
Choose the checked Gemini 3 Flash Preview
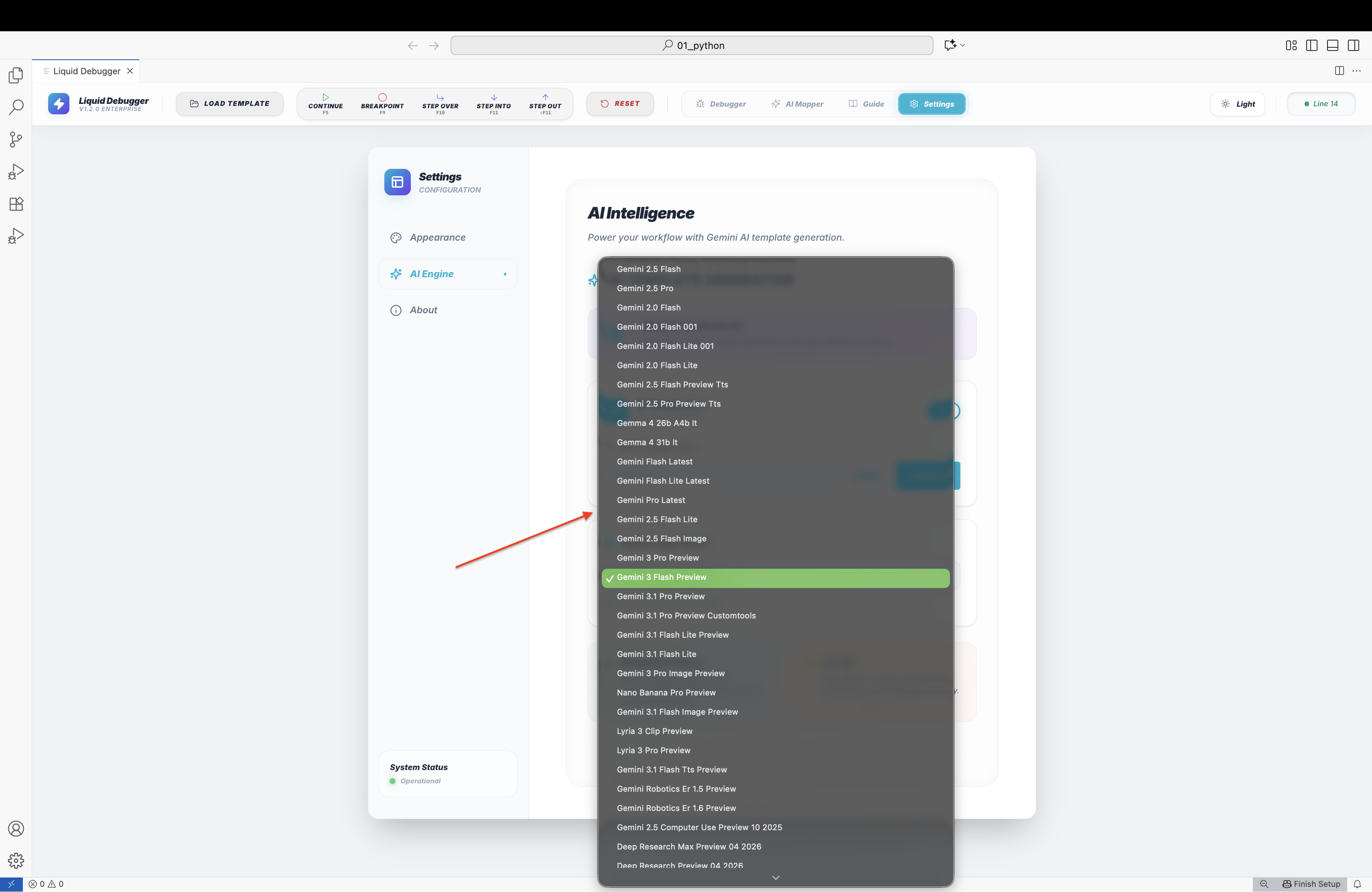point(775,578)
